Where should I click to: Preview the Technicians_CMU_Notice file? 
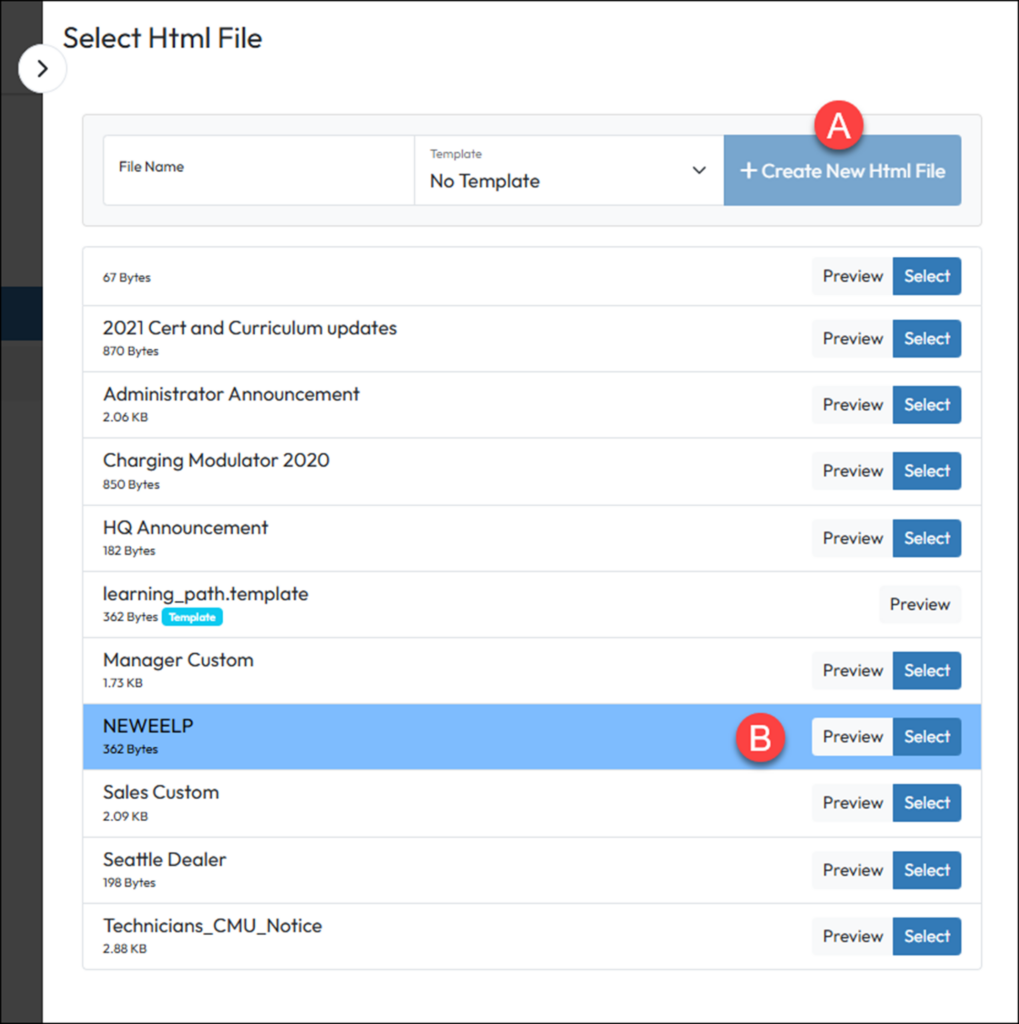852,936
